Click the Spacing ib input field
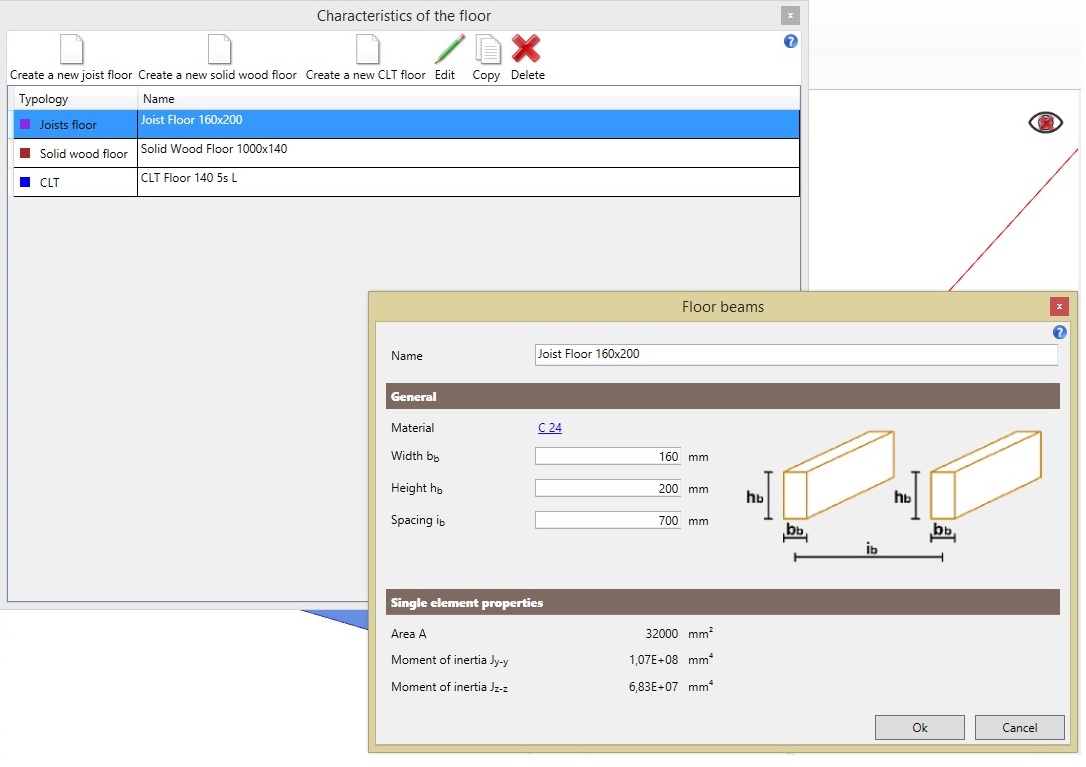Image resolution: width=1086 pixels, height=767 pixels. pyautogui.click(x=607, y=520)
